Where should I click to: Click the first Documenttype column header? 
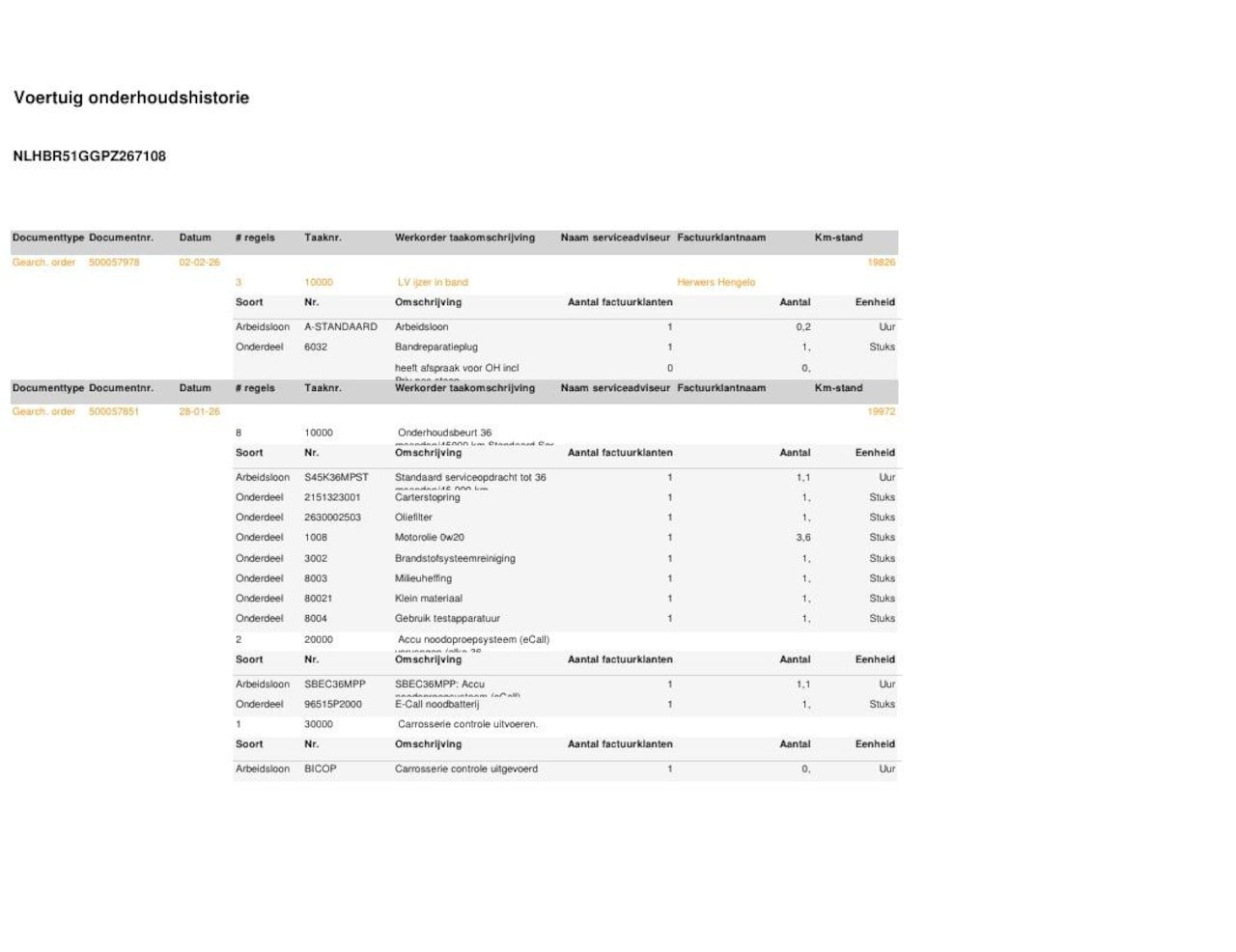pyautogui.click(x=48, y=238)
